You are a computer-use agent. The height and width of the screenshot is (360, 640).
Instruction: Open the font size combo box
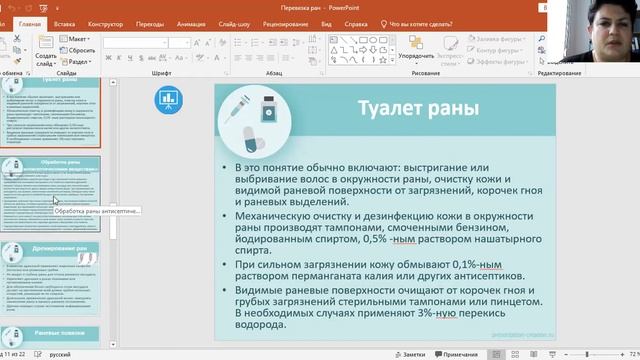[x=180, y=43]
